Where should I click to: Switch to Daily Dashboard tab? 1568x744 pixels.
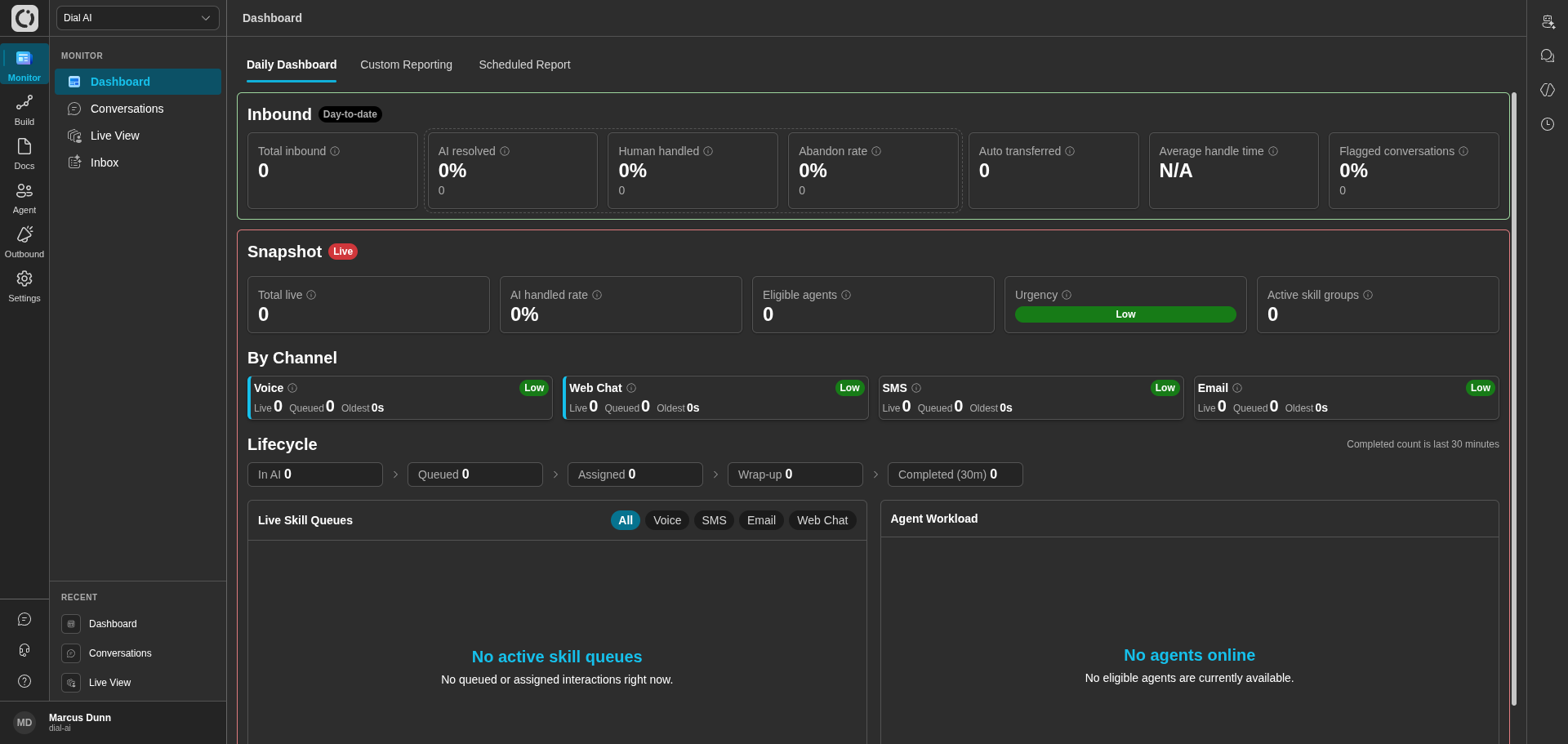292,65
